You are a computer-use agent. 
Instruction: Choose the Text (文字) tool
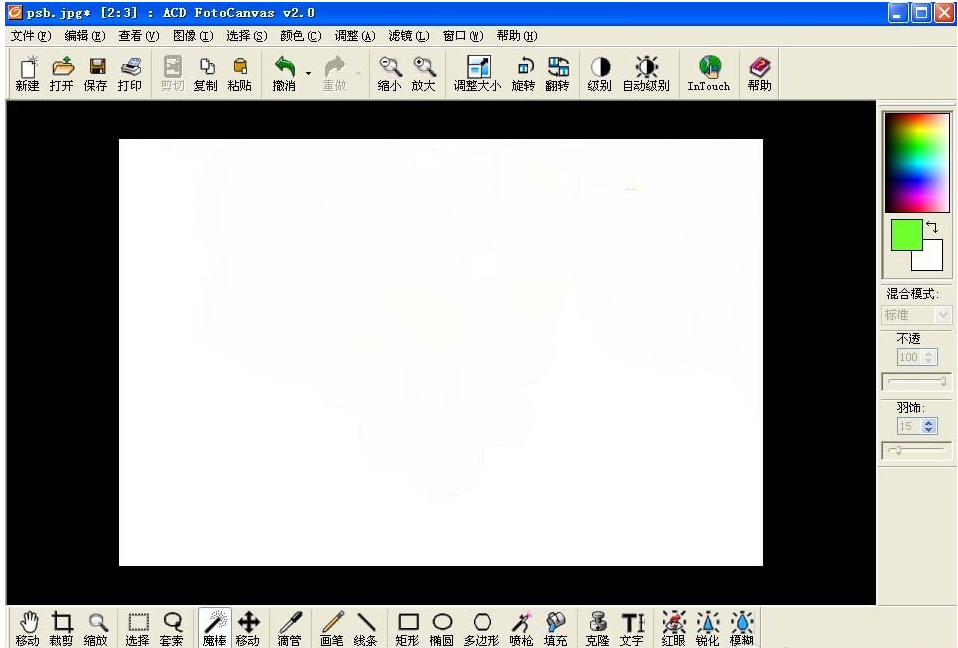[632, 627]
